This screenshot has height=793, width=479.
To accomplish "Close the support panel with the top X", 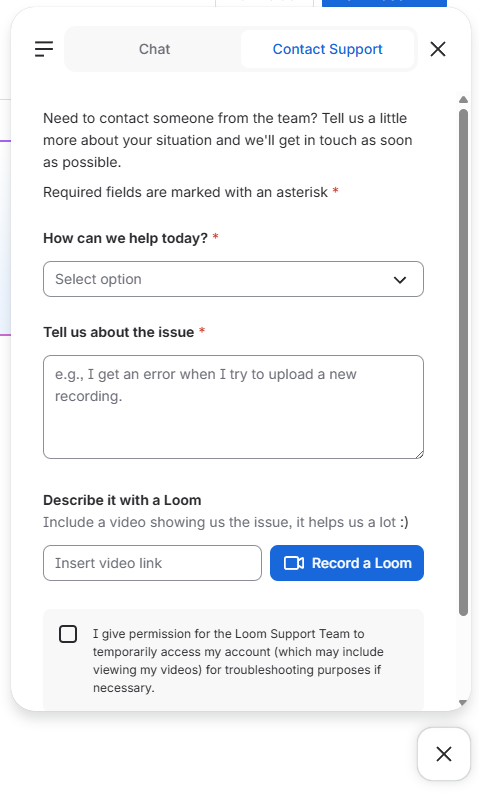I will click(x=438, y=49).
